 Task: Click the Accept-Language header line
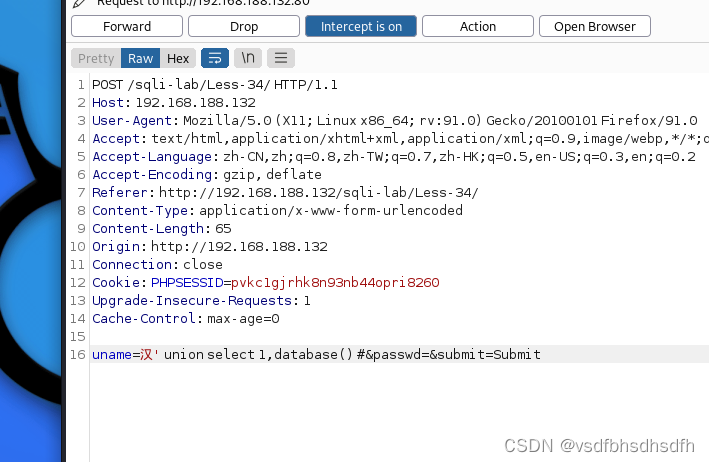point(394,157)
